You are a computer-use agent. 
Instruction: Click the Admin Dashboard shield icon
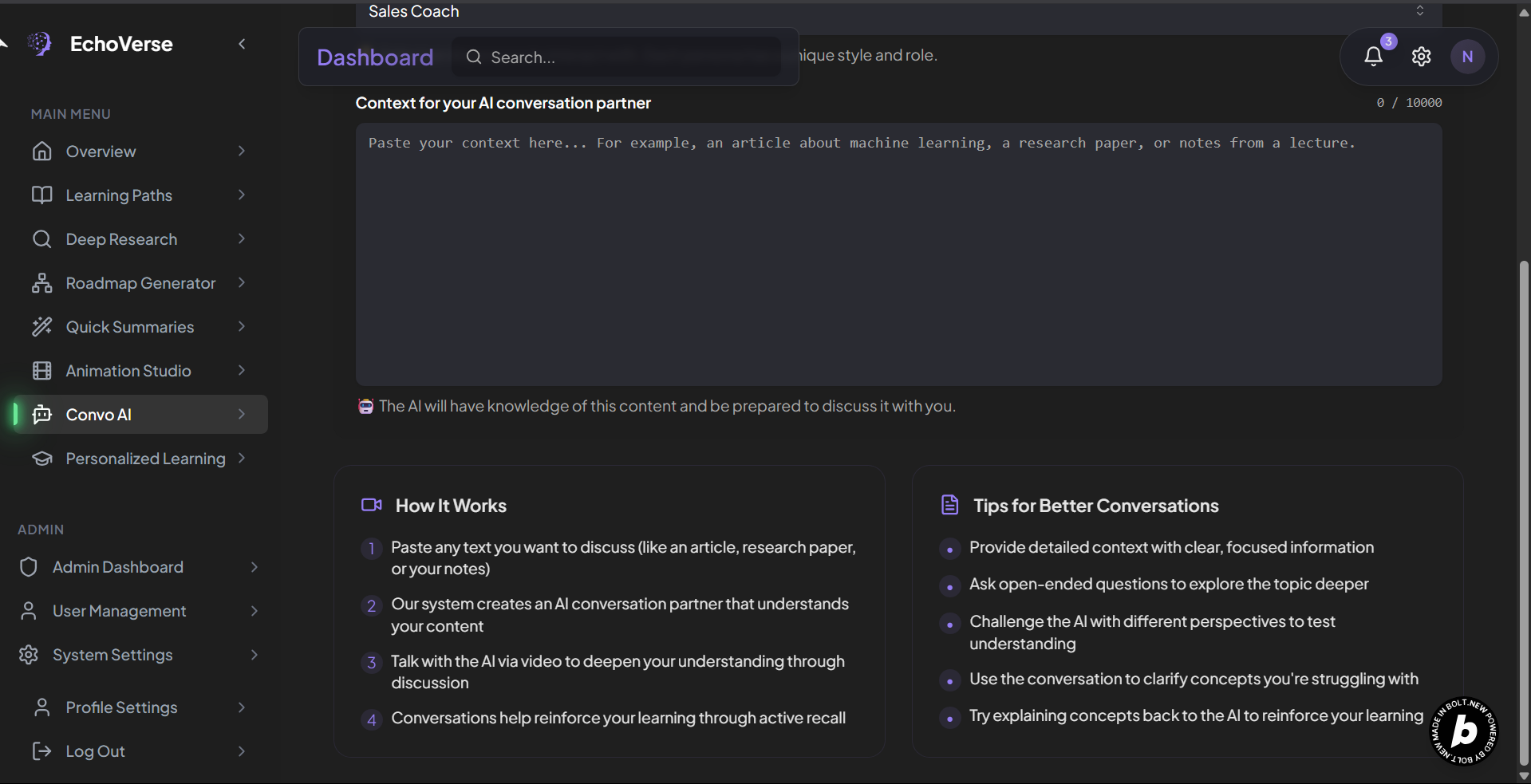[x=29, y=567]
